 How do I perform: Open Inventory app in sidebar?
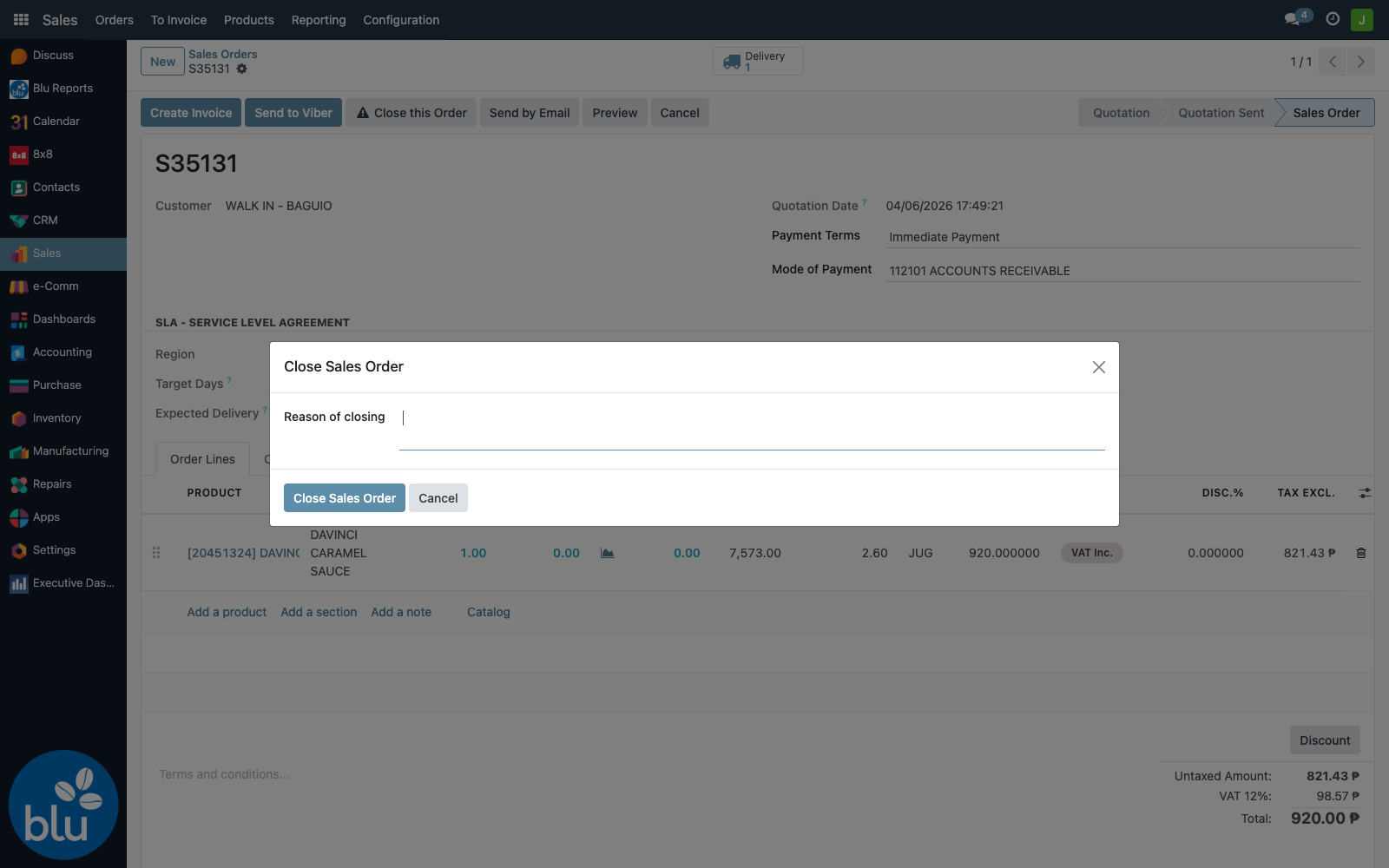(63, 418)
